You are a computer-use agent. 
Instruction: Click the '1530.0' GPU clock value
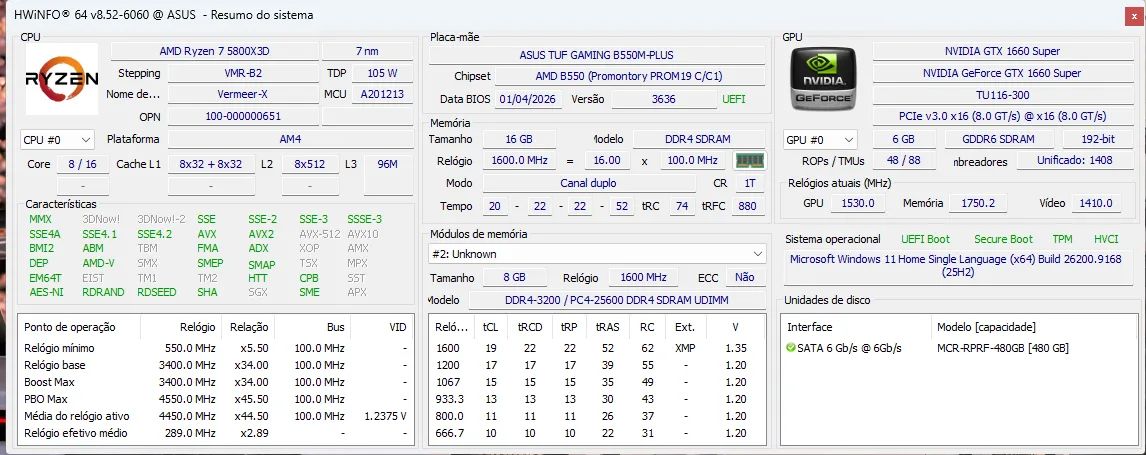(x=858, y=204)
